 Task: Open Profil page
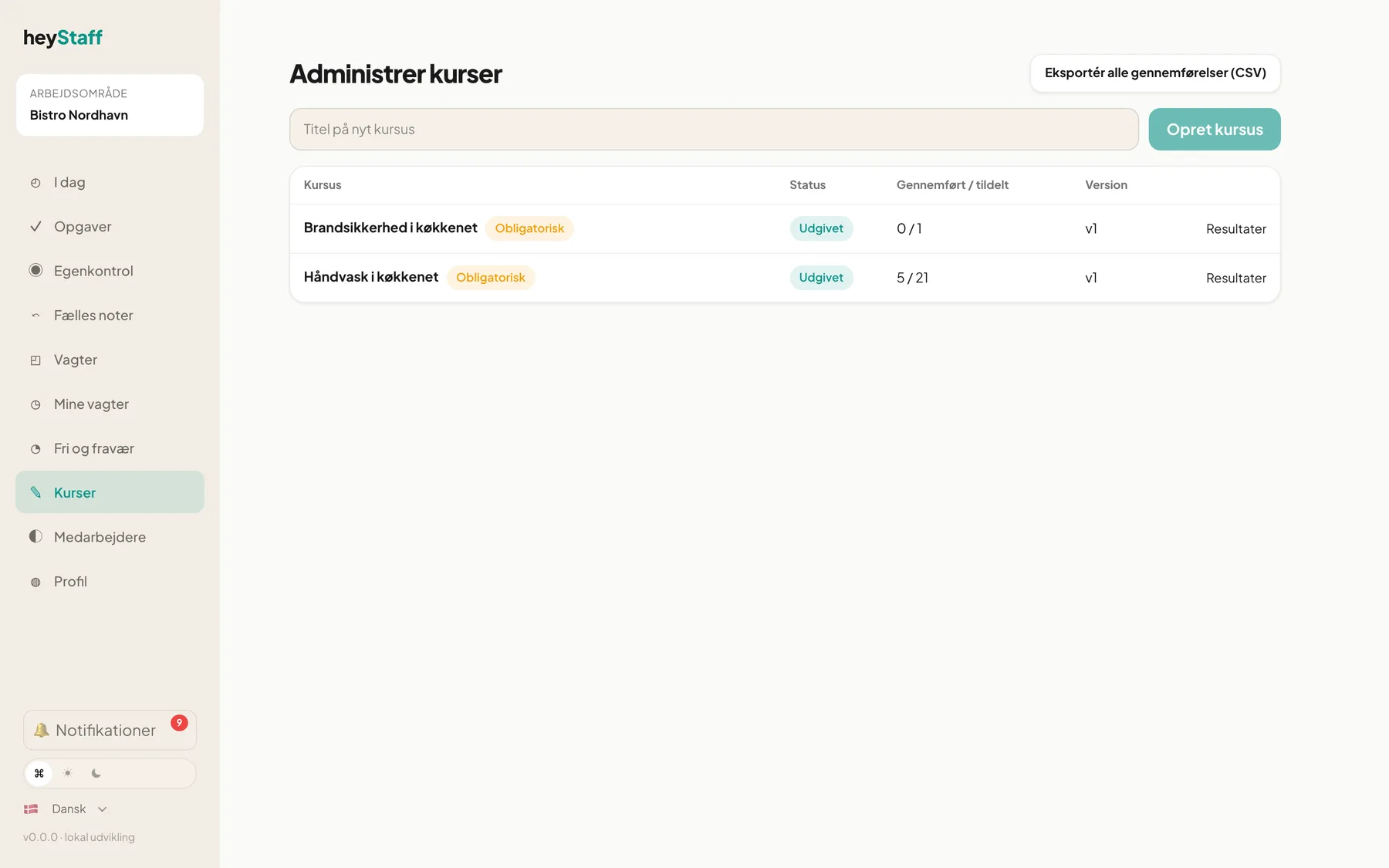tap(110, 581)
